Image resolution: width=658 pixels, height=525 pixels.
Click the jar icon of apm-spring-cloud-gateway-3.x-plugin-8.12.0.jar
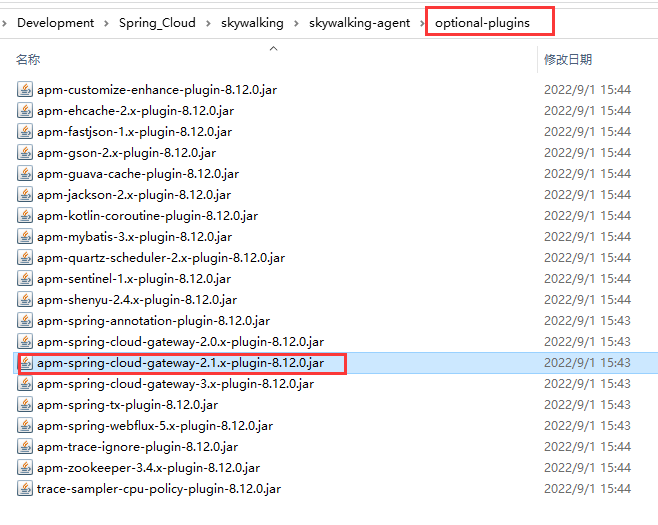pos(25,384)
